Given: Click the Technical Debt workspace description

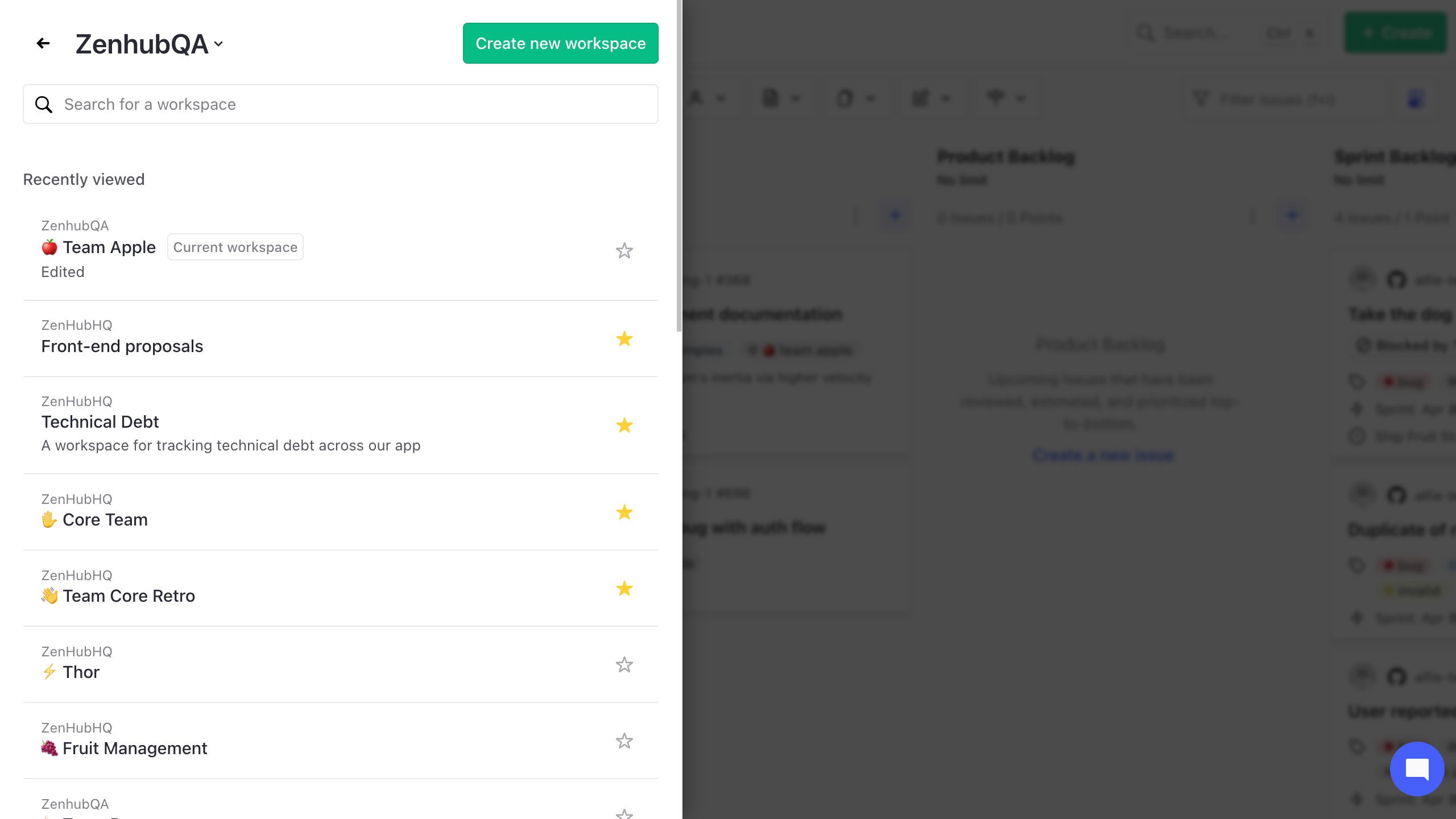Looking at the screenshot, I should (x=230, y=445).
